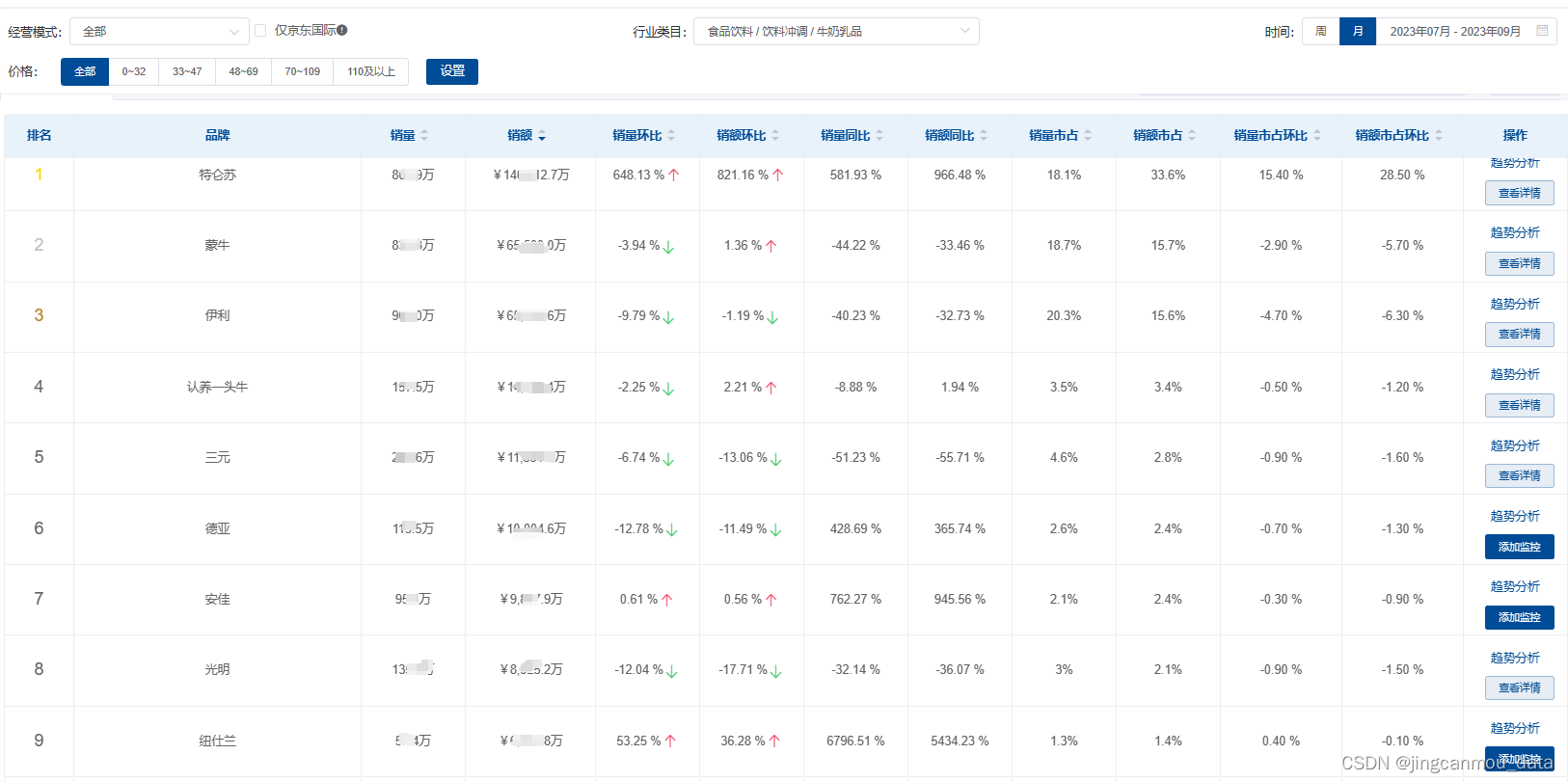Image resolution: width=1568 pixels, height=782 pixels.
Task: Select brand name 蒙牛
Action: point(217,245)
